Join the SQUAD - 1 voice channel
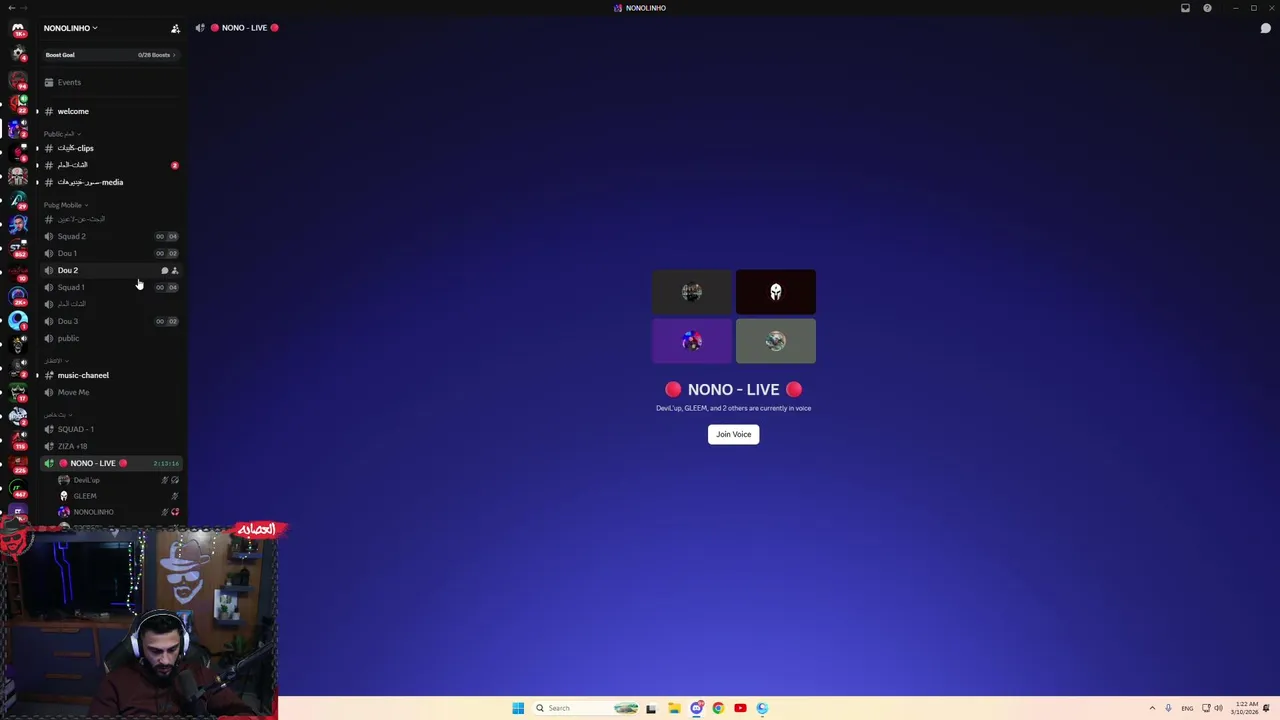1280x720 pixels. tap(110, 429)
